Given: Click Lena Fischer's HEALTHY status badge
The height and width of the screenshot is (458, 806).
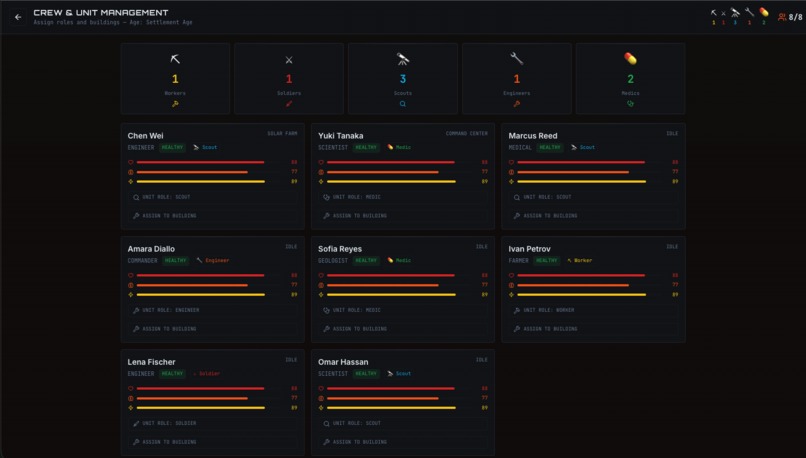Looking at the screenshot, I should (172, 374).
